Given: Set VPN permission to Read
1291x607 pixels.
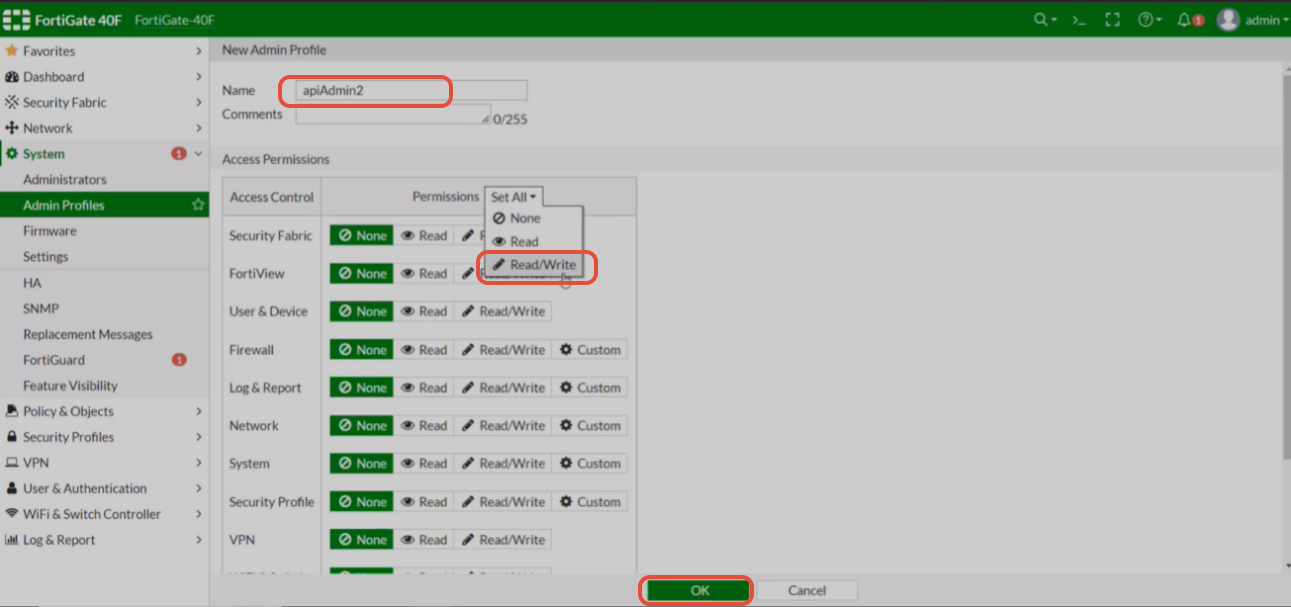Looking at the screenshot, I should (424, 540).
